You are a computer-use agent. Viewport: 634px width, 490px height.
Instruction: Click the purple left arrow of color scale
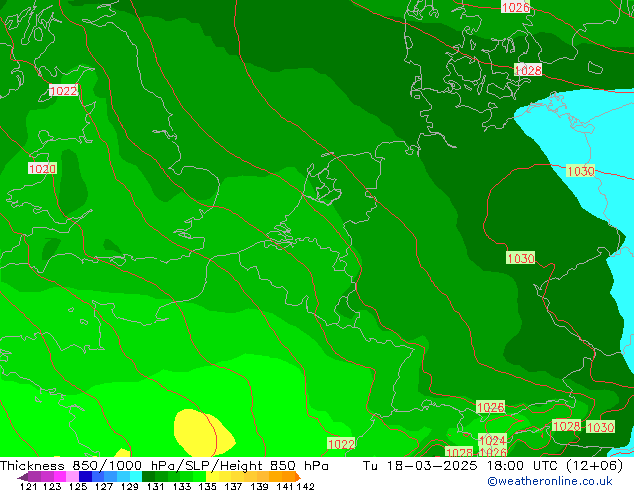[23, 477]
